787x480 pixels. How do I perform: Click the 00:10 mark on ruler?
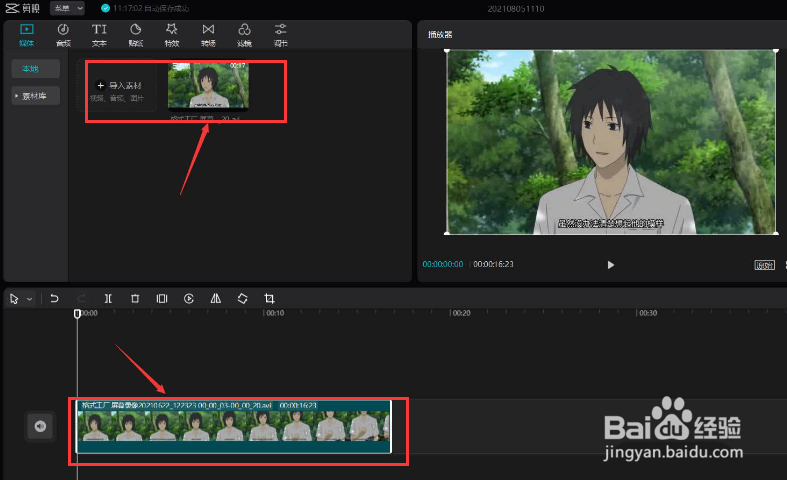coord(275,313)
